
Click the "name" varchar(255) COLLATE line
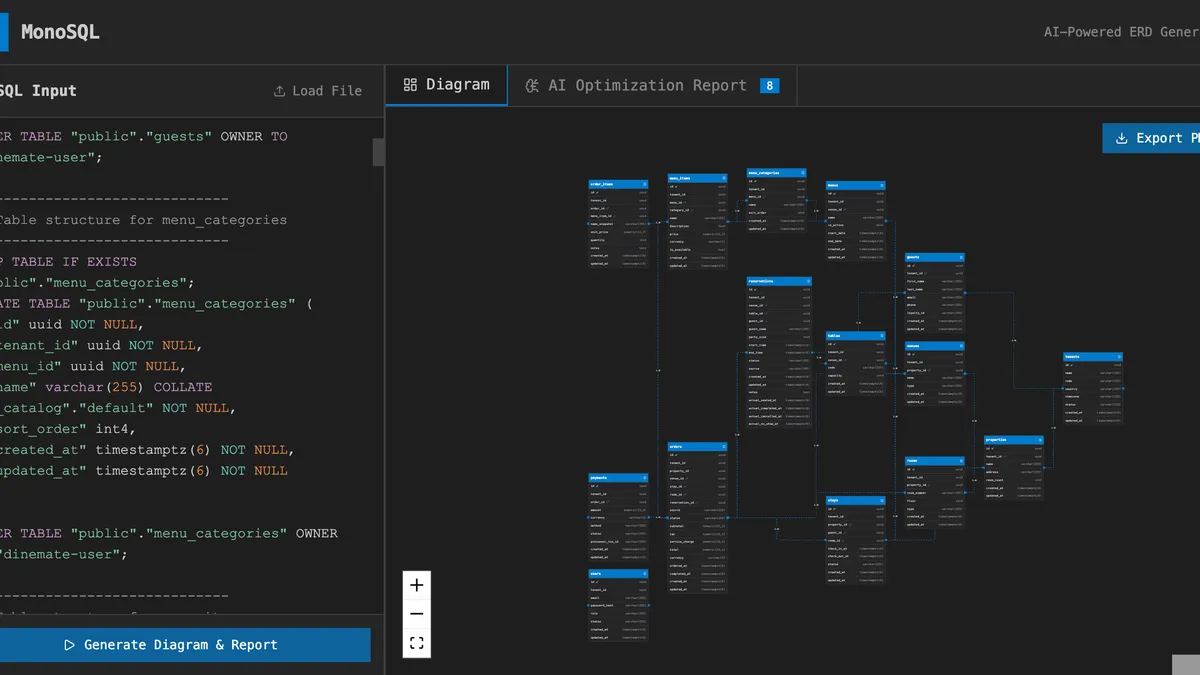(106, 387)
